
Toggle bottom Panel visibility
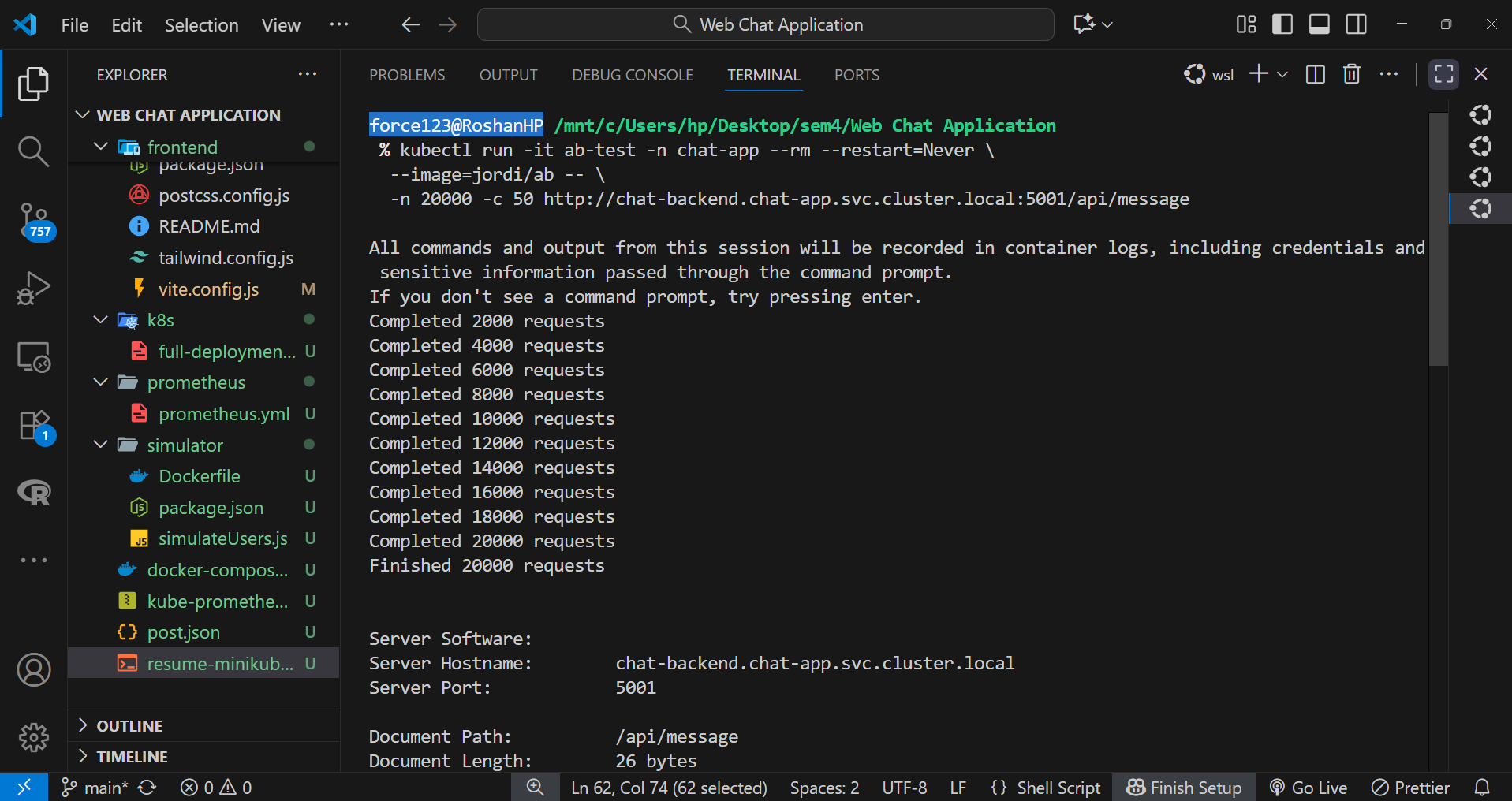tap(1320, 24)
